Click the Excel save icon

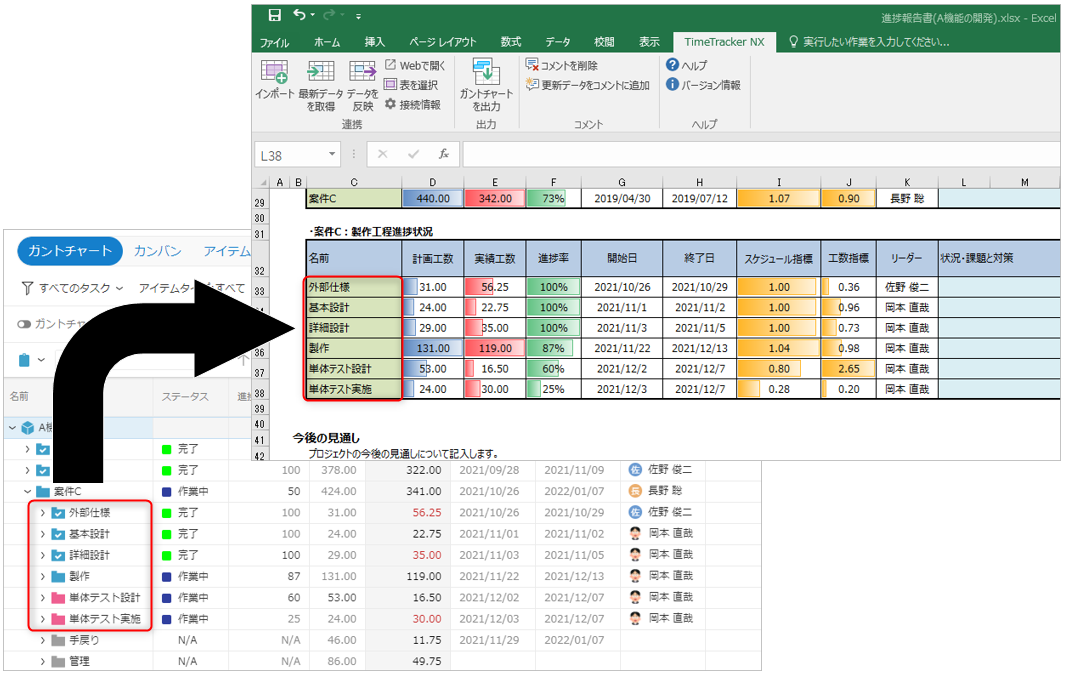click(274, 15)
